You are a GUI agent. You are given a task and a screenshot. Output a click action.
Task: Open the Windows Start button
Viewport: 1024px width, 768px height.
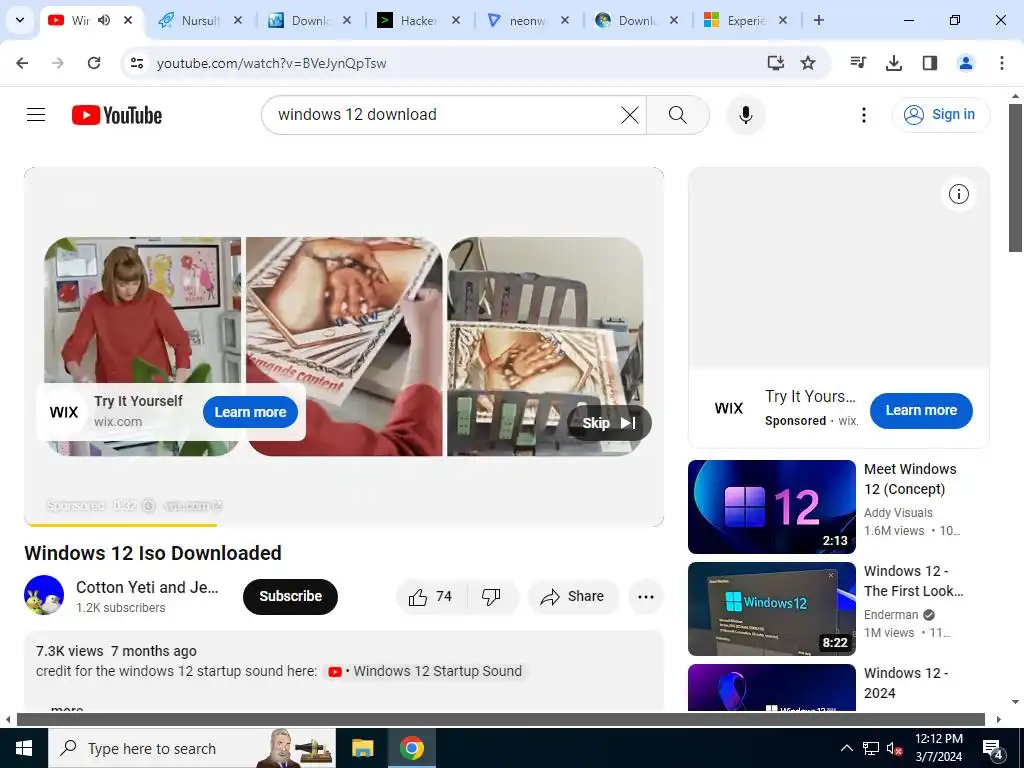click(x=24, y=748)
